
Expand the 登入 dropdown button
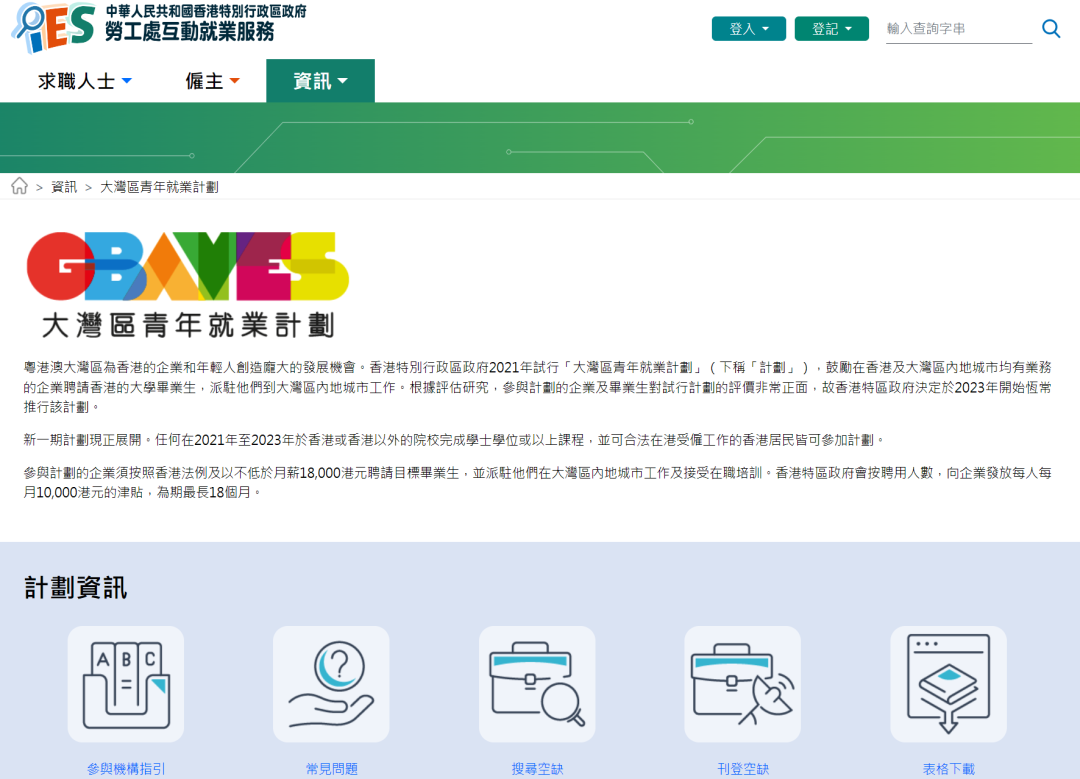point(749,29)
